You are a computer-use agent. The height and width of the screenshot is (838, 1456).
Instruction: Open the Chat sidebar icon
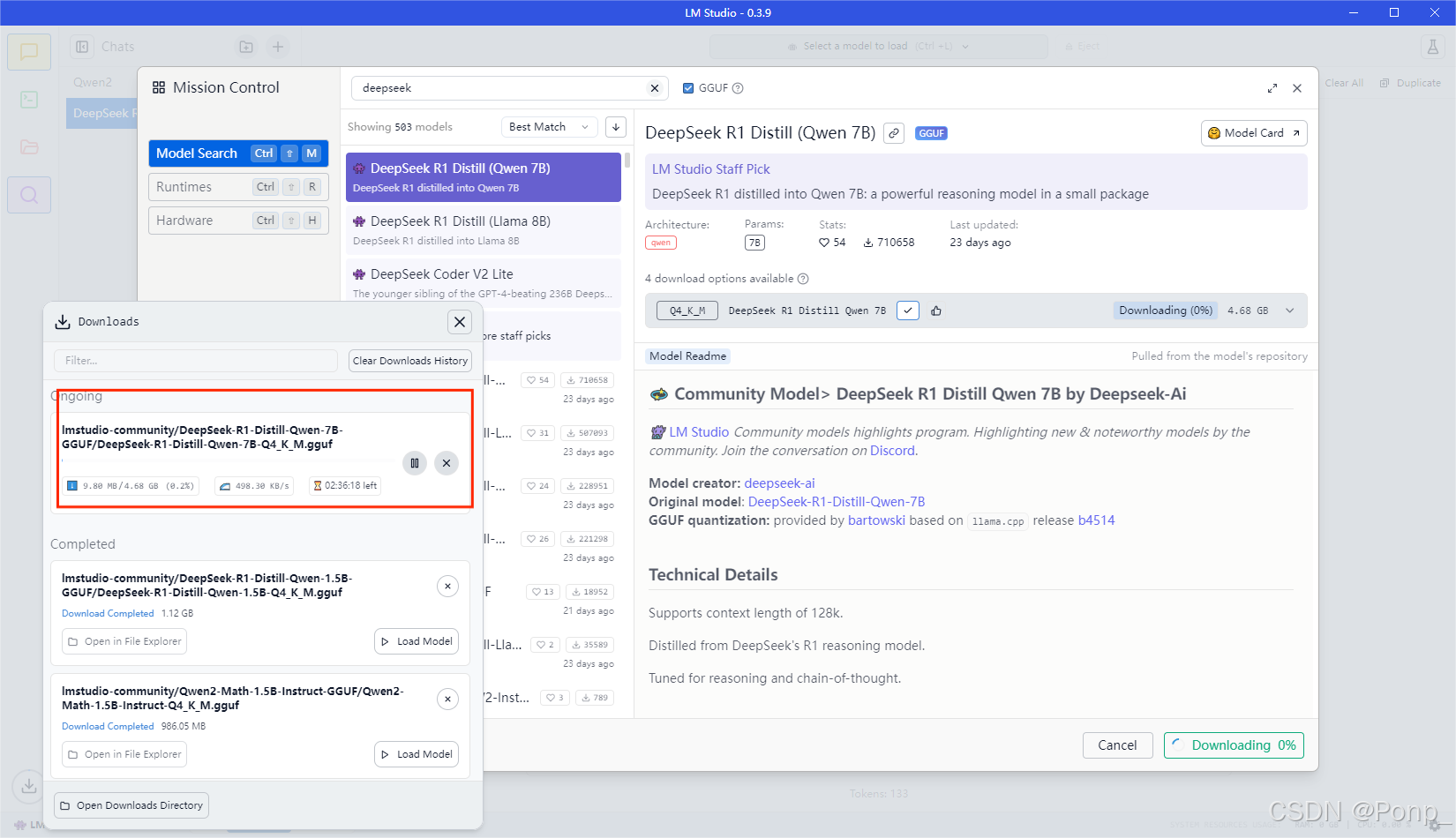point(29,52)
